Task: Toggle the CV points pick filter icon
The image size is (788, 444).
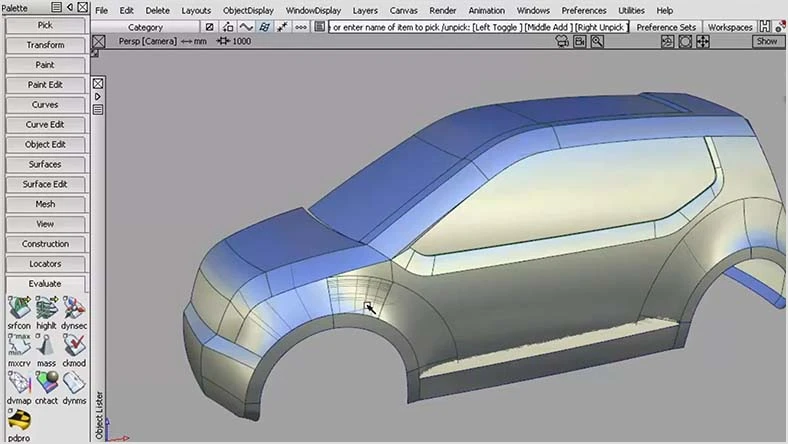Action: (282, 27)
